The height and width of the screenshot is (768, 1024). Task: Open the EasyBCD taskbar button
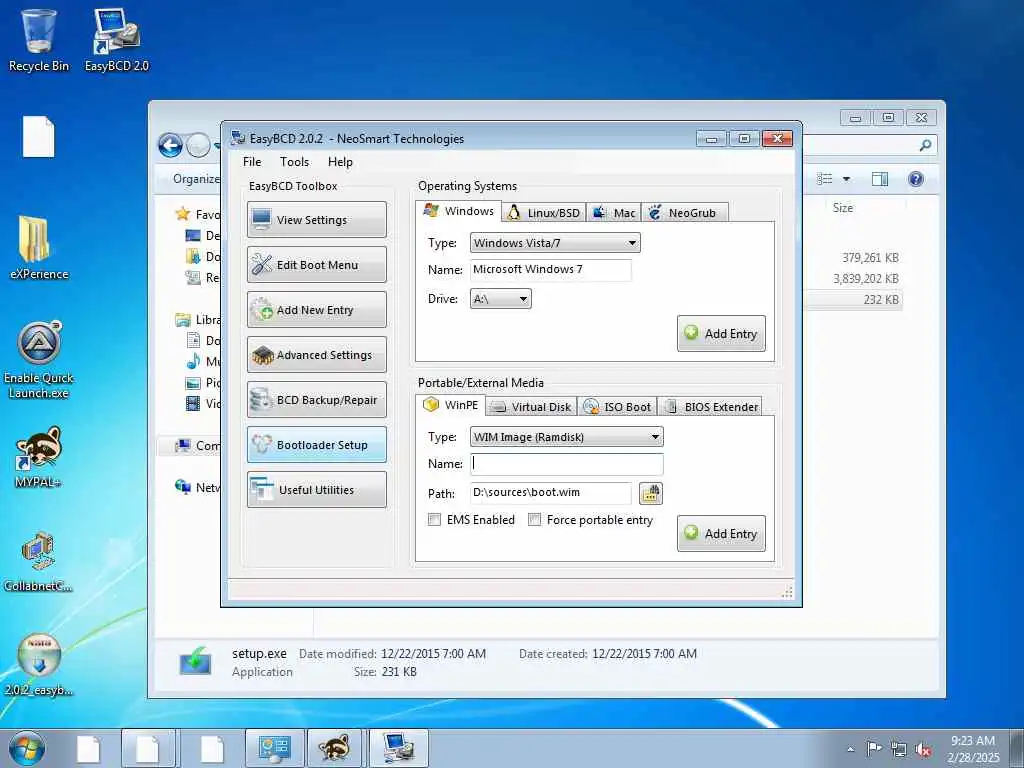pos(398,748)
